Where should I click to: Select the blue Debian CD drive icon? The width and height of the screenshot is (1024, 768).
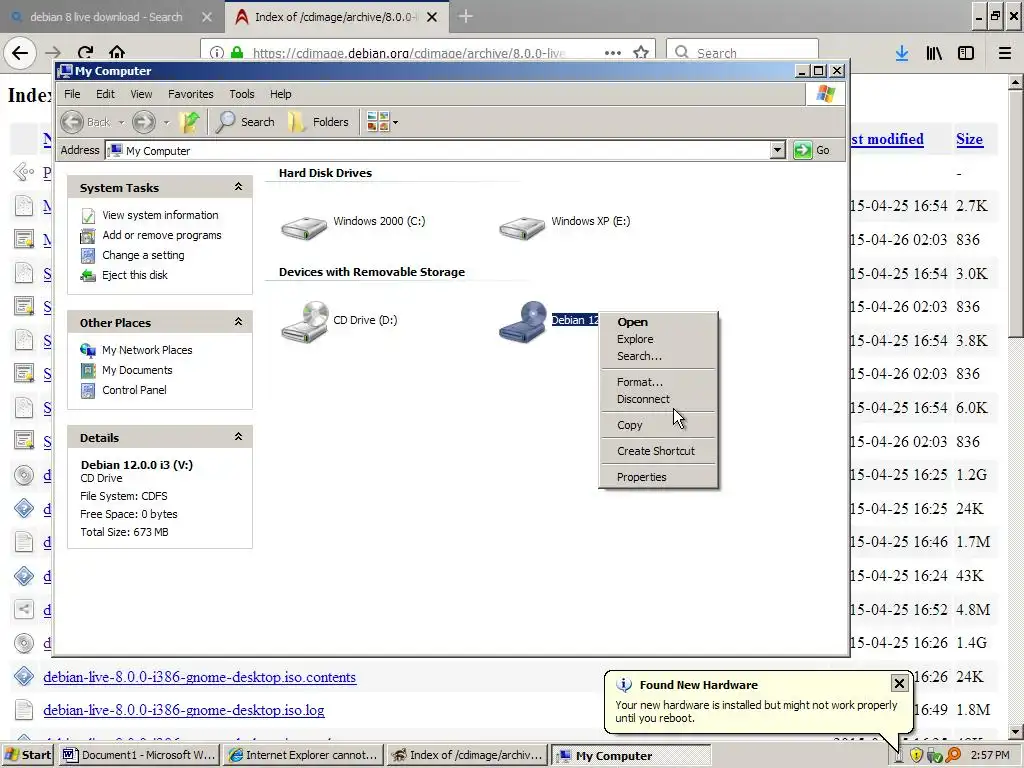click(x=522, y=321)
